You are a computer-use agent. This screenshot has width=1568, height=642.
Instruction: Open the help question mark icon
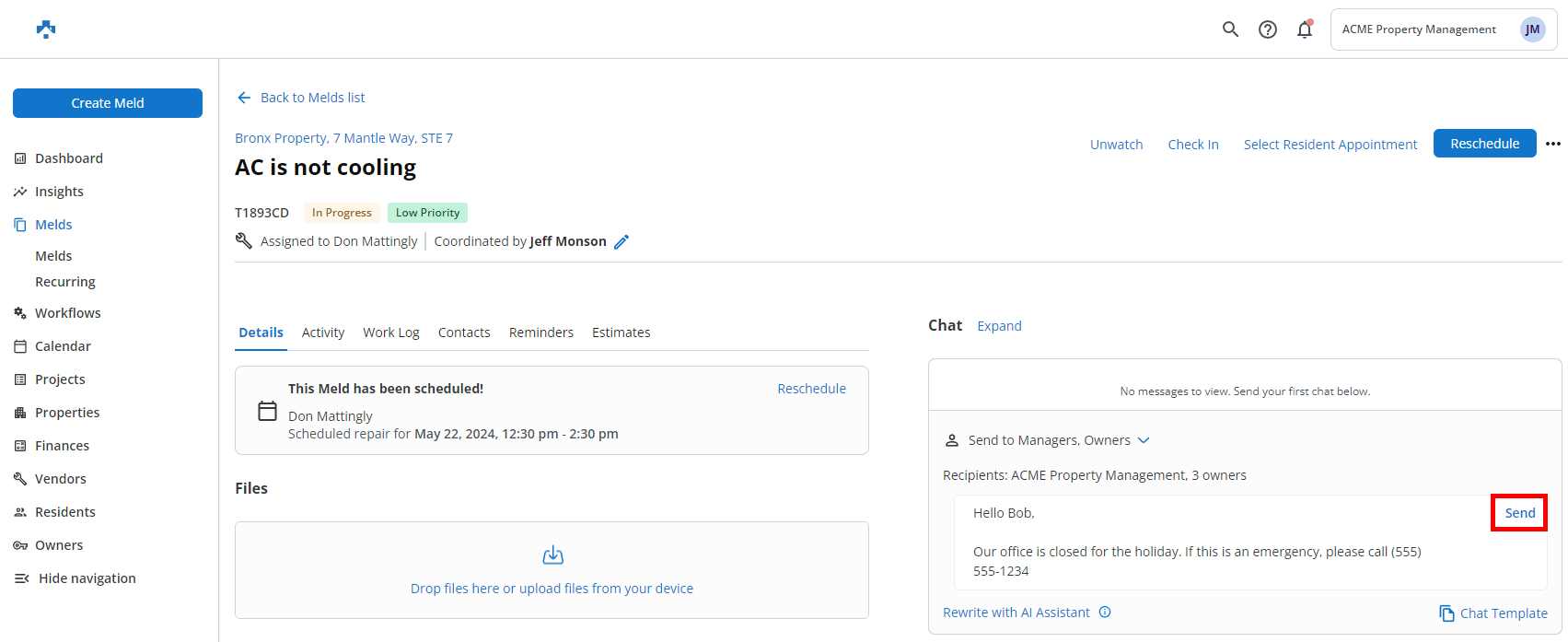tap(1268, 29)
